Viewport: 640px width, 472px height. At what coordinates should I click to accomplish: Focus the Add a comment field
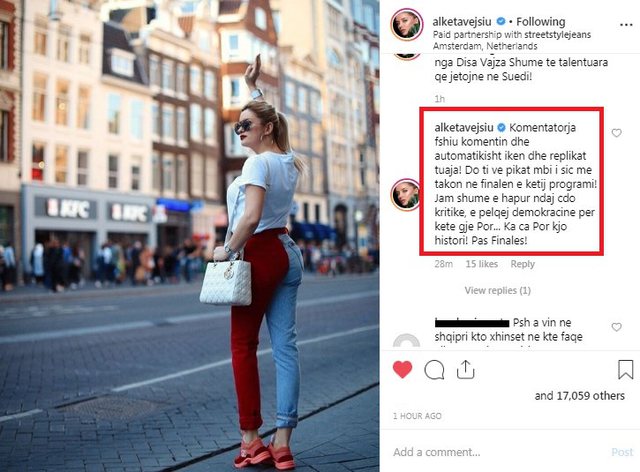point(498,452)
